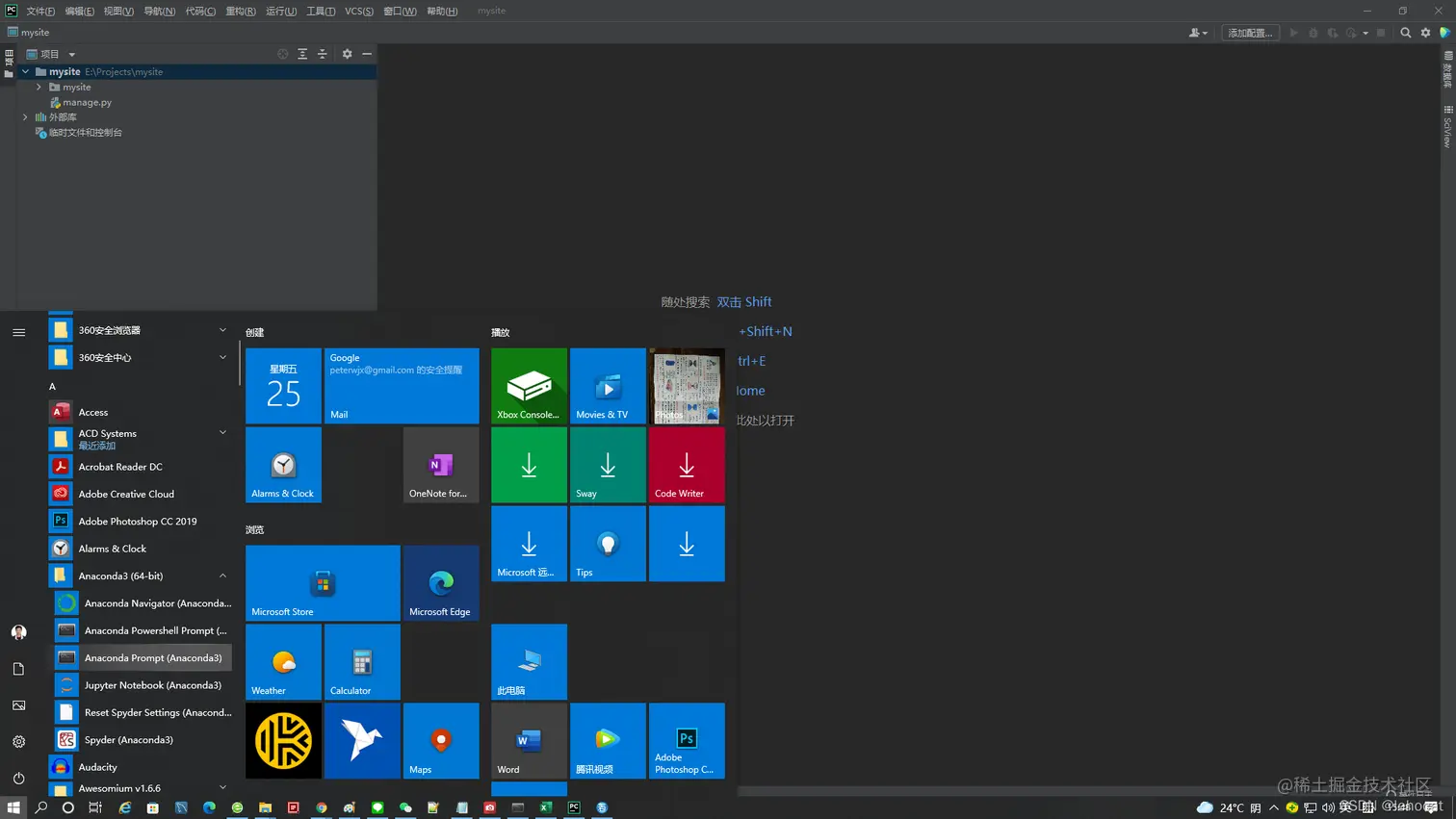
Task: Launch Spyder (Anaconda3)
Action: coord(143,740)
